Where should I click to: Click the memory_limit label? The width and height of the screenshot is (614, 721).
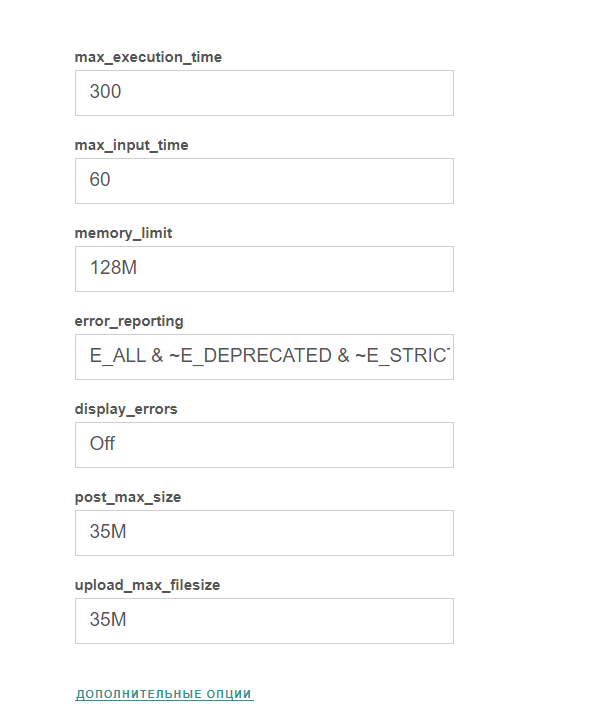coord(123,233)
